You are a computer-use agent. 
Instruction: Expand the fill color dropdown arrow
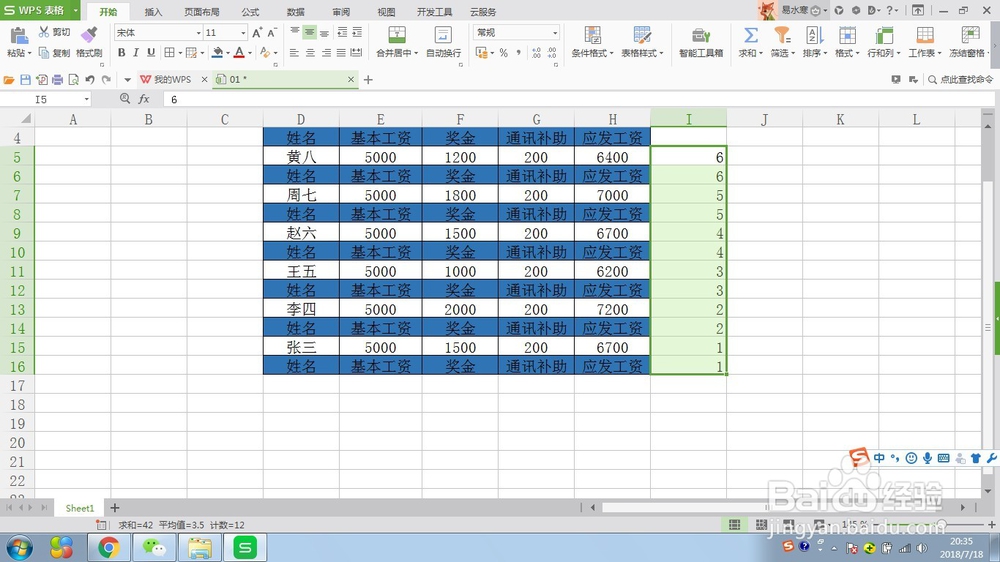[x=228, y=53]
